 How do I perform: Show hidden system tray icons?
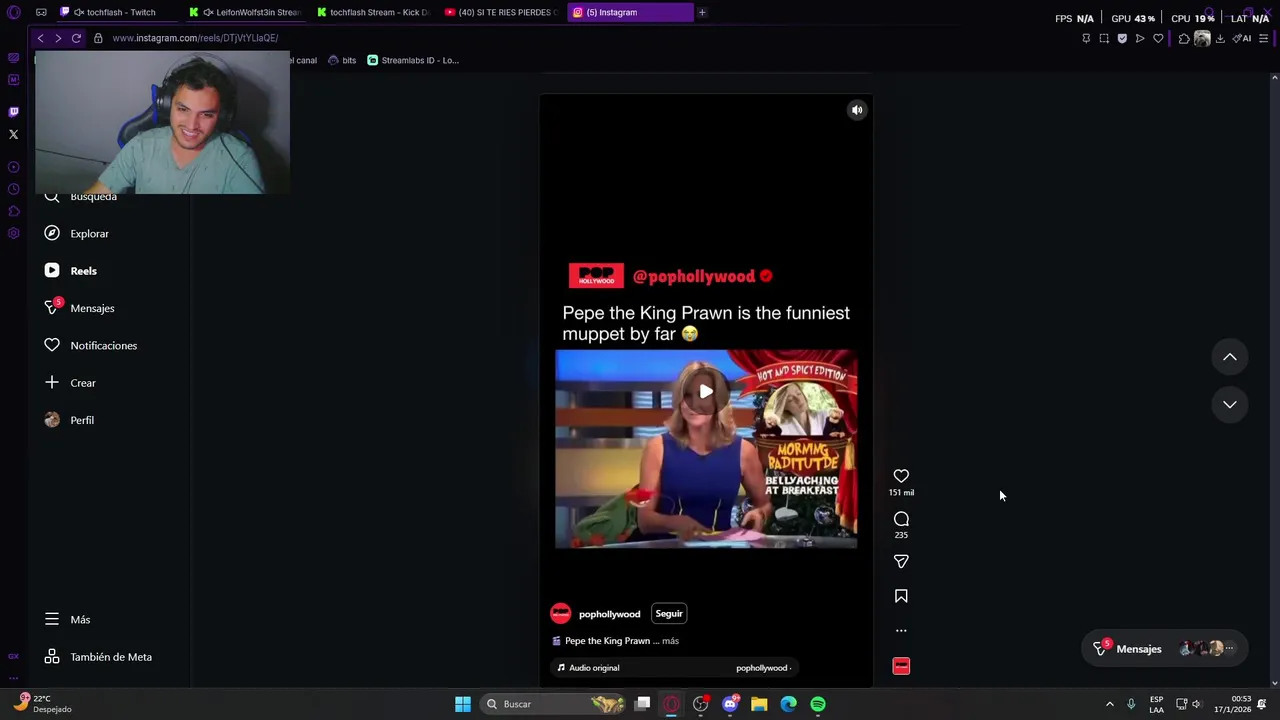[1109, 704]
